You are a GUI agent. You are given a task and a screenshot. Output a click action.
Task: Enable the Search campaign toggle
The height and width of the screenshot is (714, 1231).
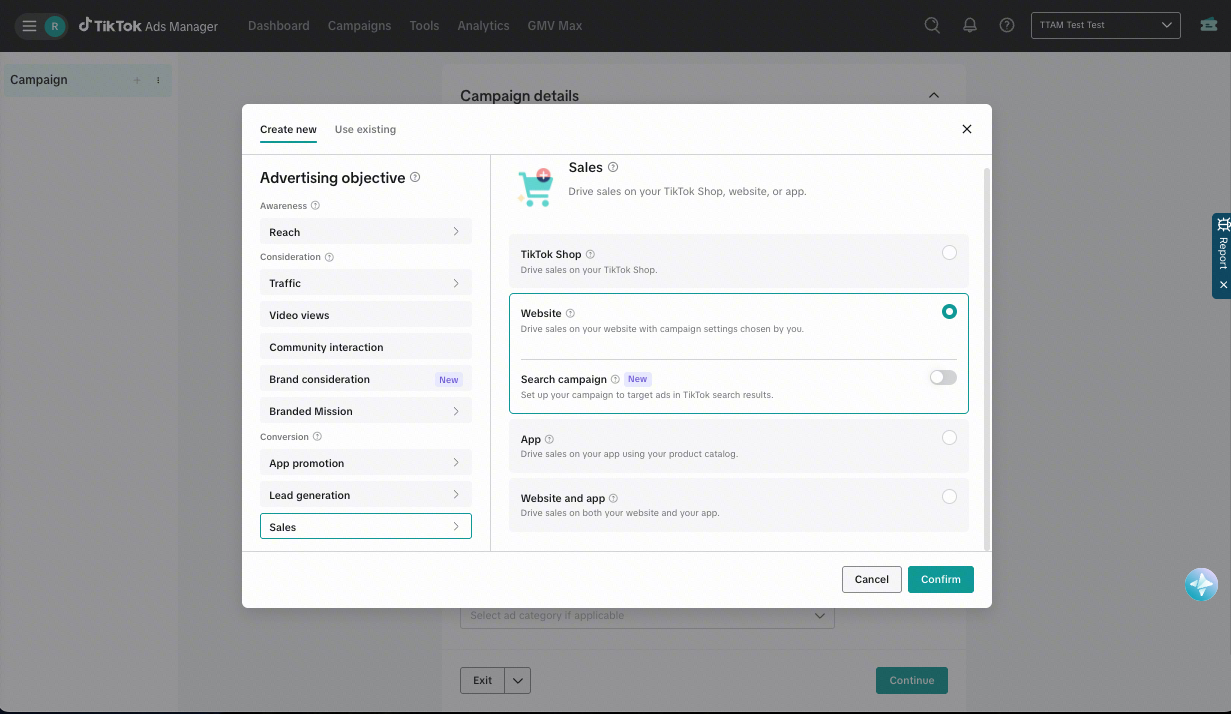click(x=943, y=377)
